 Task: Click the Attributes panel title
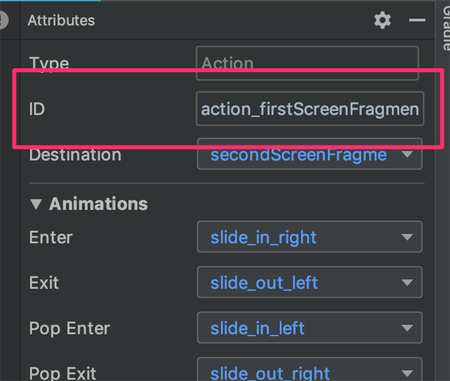tap(61, 20)
